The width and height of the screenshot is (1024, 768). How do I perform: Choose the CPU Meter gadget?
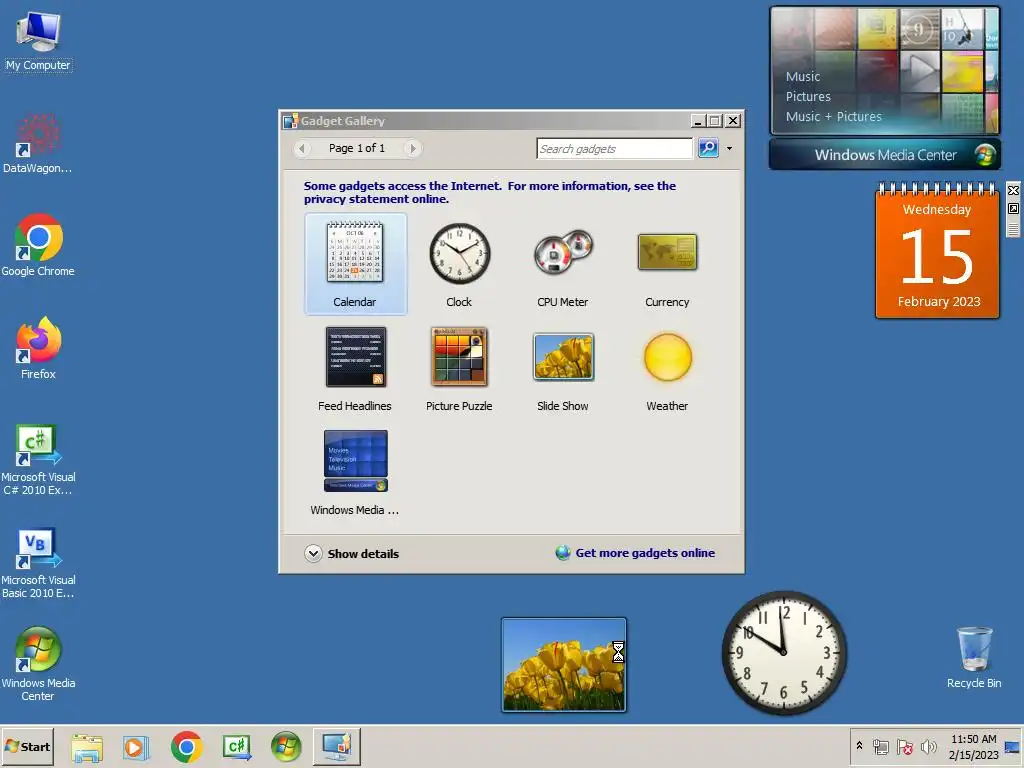coord(562,264)
